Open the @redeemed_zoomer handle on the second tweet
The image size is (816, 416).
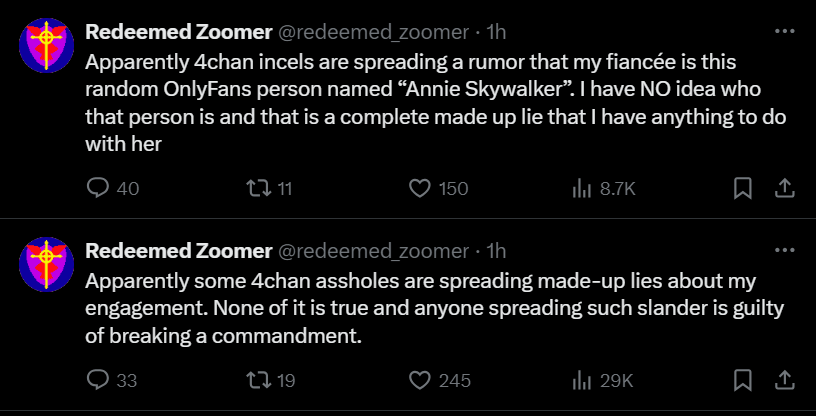pyautogui.click(x=372, y=250)
